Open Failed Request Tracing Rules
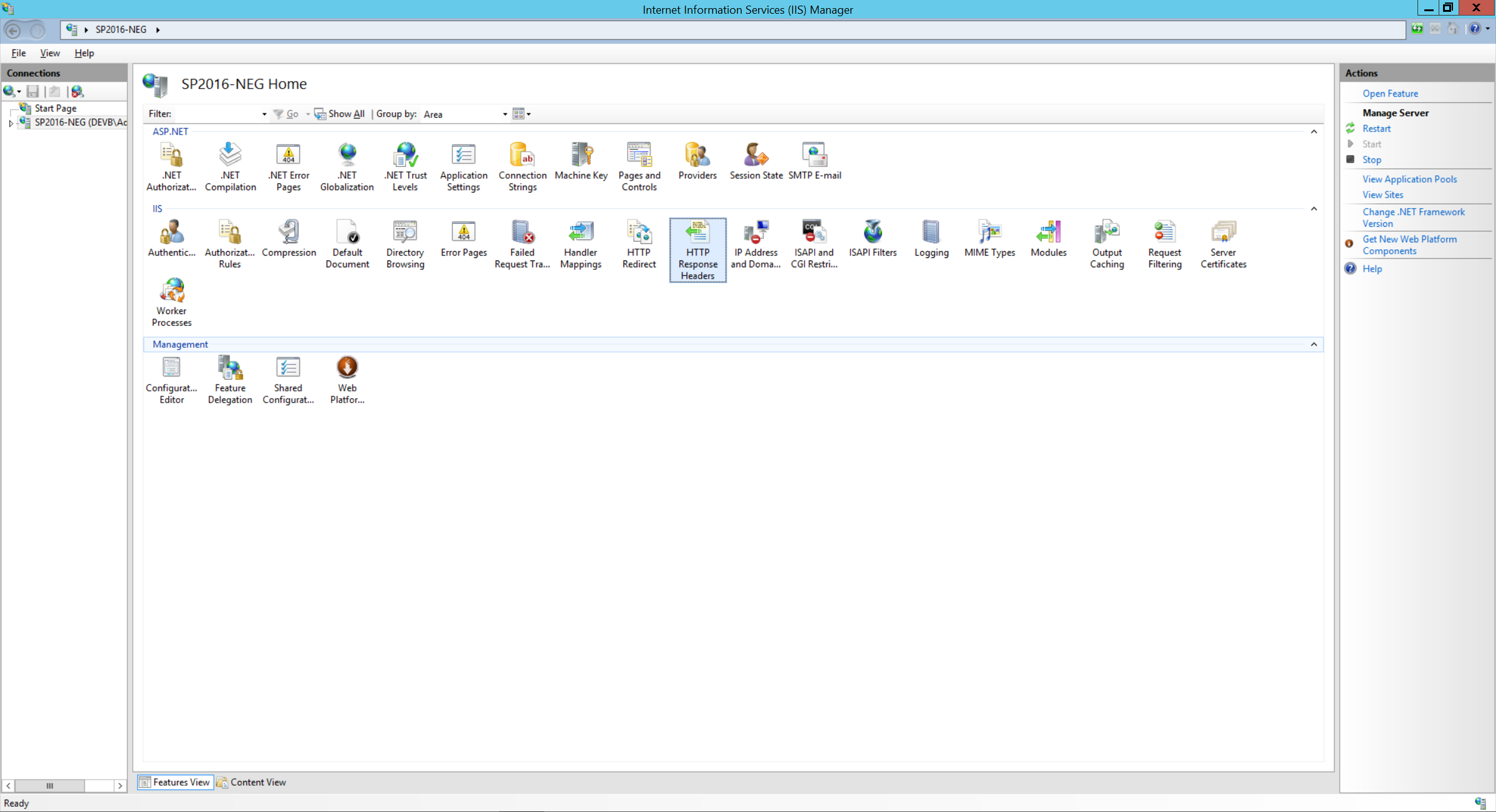 click(522, 244)
